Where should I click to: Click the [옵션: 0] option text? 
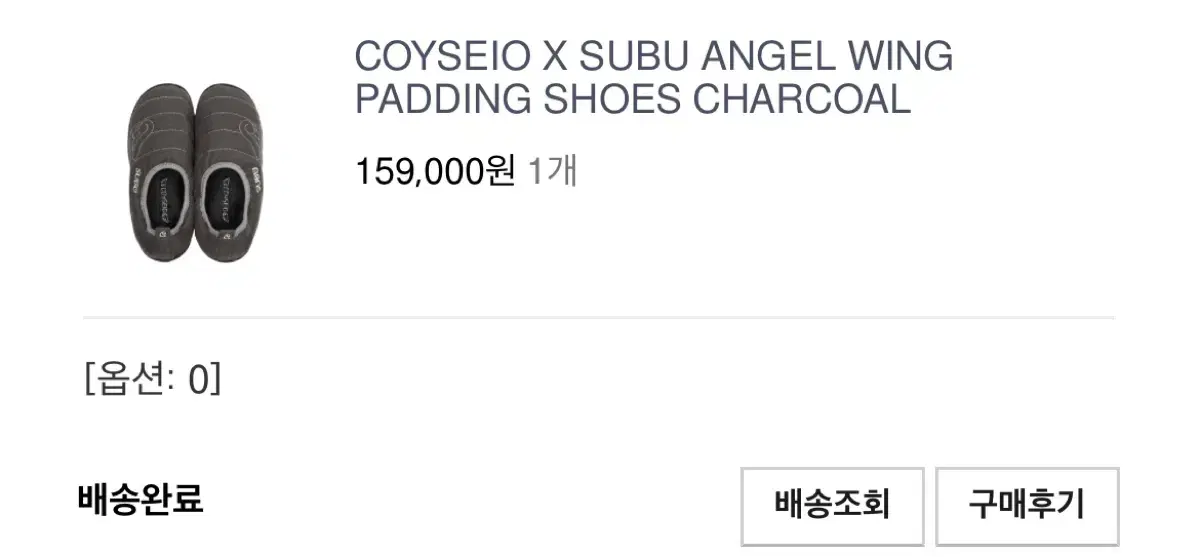(x=153, y=379)
